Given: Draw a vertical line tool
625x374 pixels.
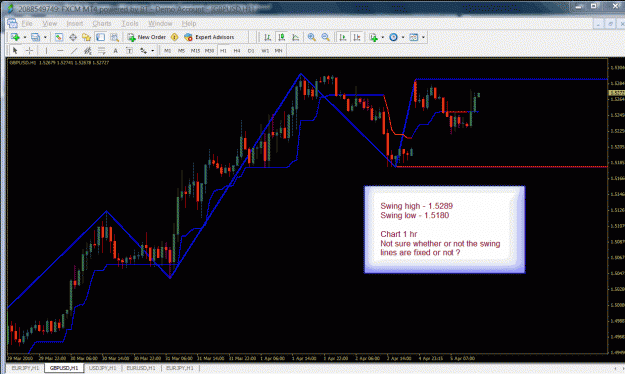Looking at the screenshot, I should click(46, 51).
